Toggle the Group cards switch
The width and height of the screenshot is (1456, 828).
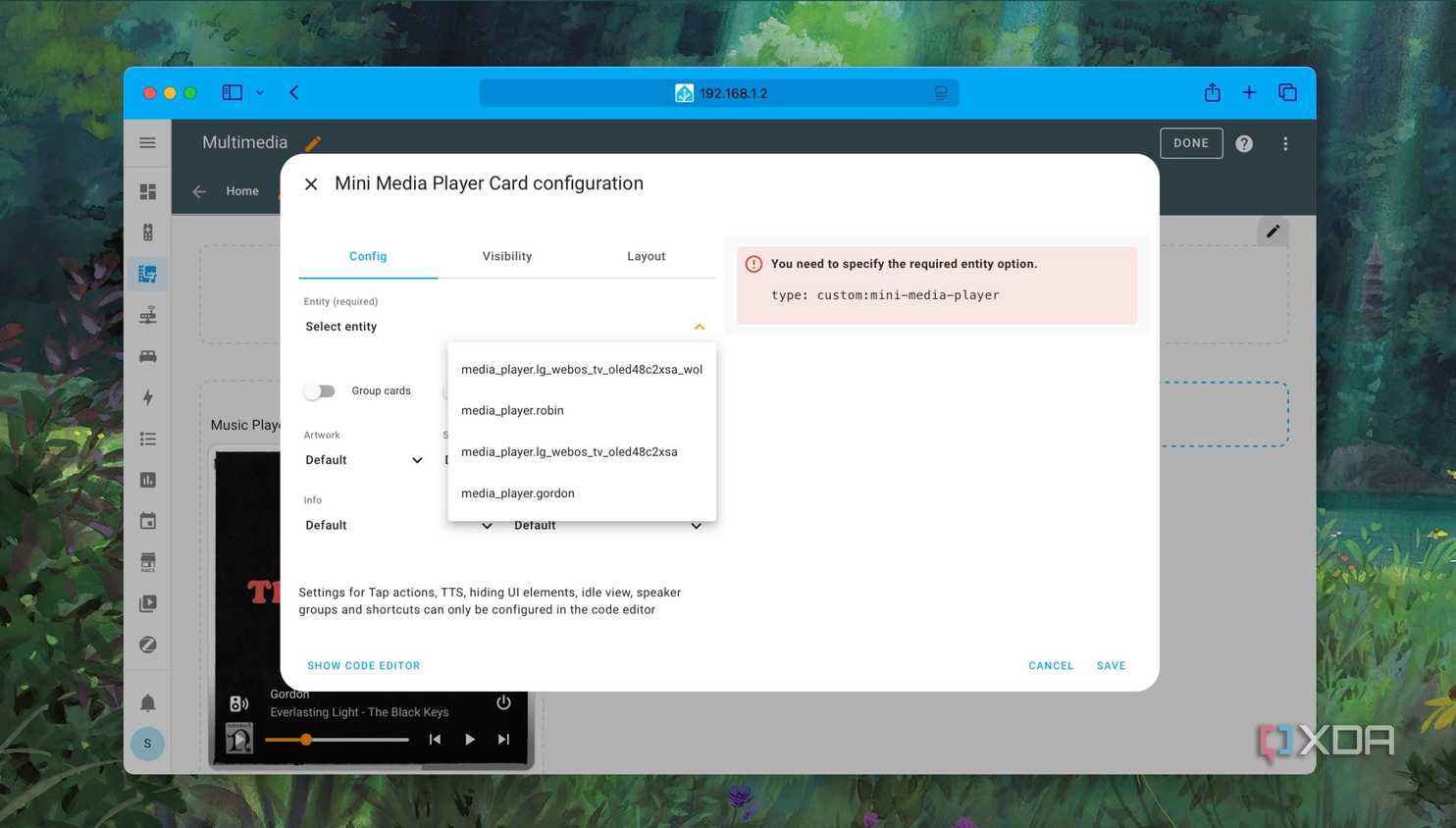coord(320,391)
